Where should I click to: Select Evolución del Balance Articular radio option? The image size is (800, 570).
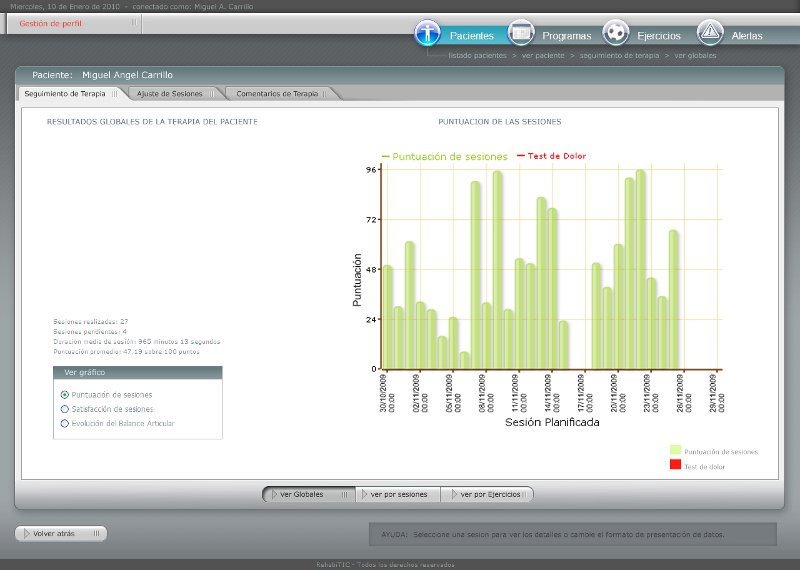(x=64, y=423)
